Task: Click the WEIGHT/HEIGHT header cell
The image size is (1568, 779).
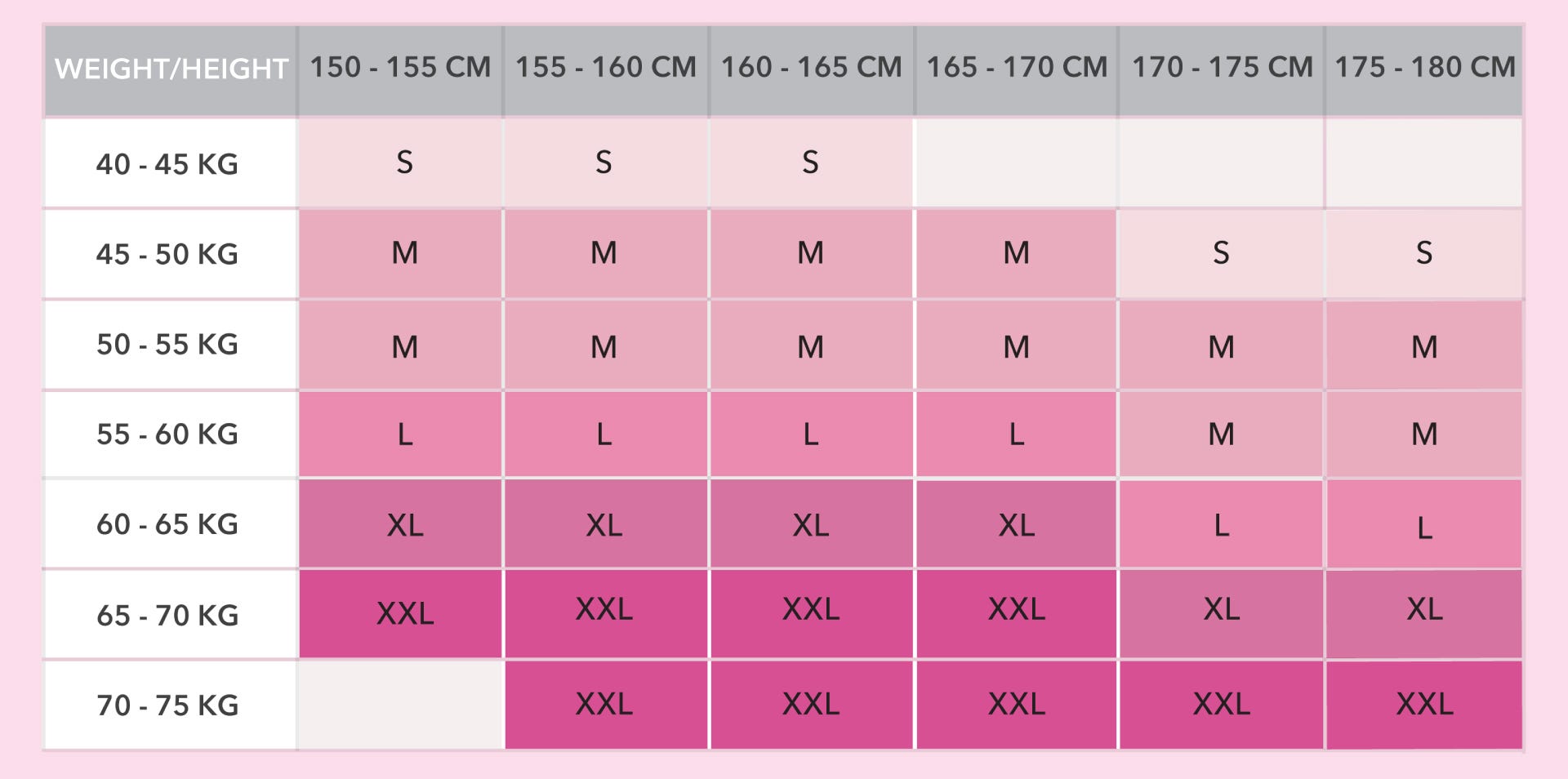Action: (x=171, y=70)
